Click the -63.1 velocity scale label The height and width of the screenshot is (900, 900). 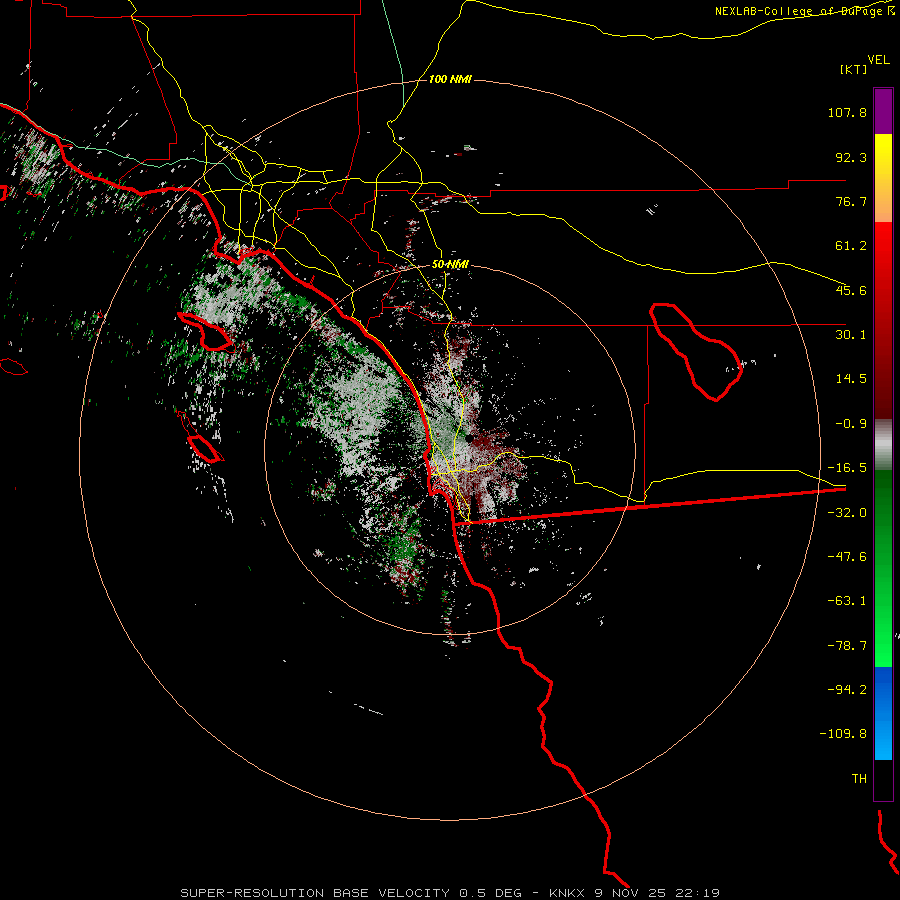[847, 601]
